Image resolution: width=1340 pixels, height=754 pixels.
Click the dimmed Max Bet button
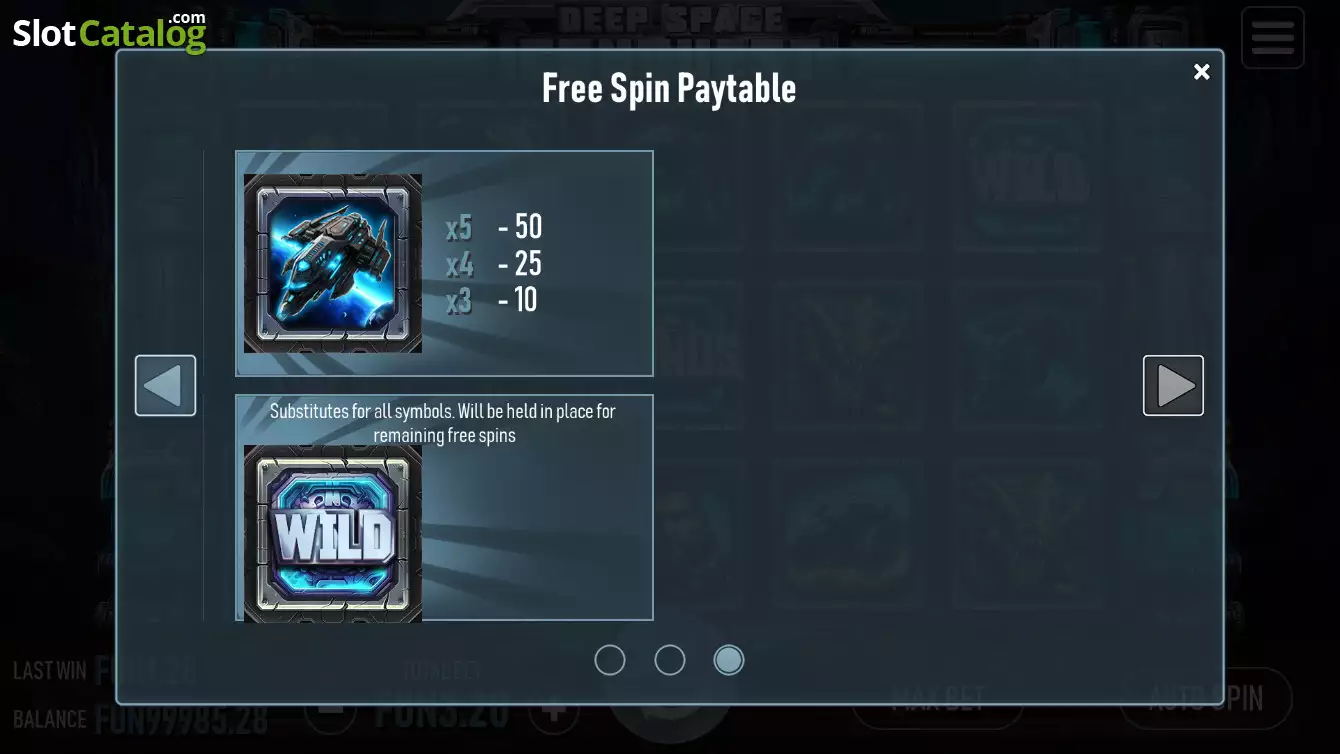(937, 697)
